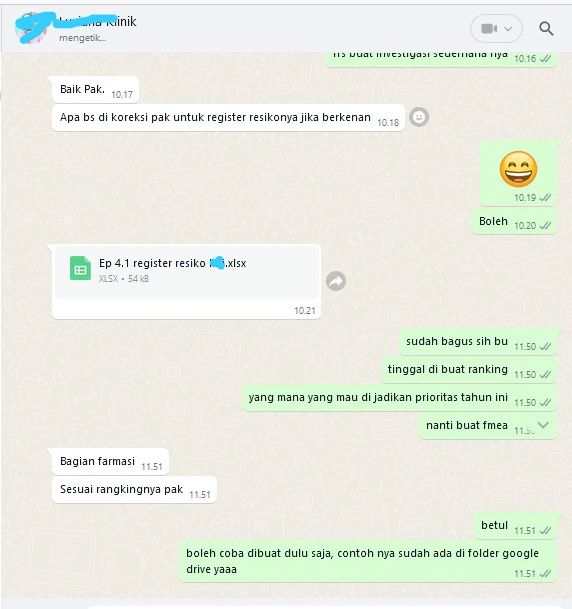React with the emoji smiley button
This screenshot has height=609, width=572.
pos(419,117)
